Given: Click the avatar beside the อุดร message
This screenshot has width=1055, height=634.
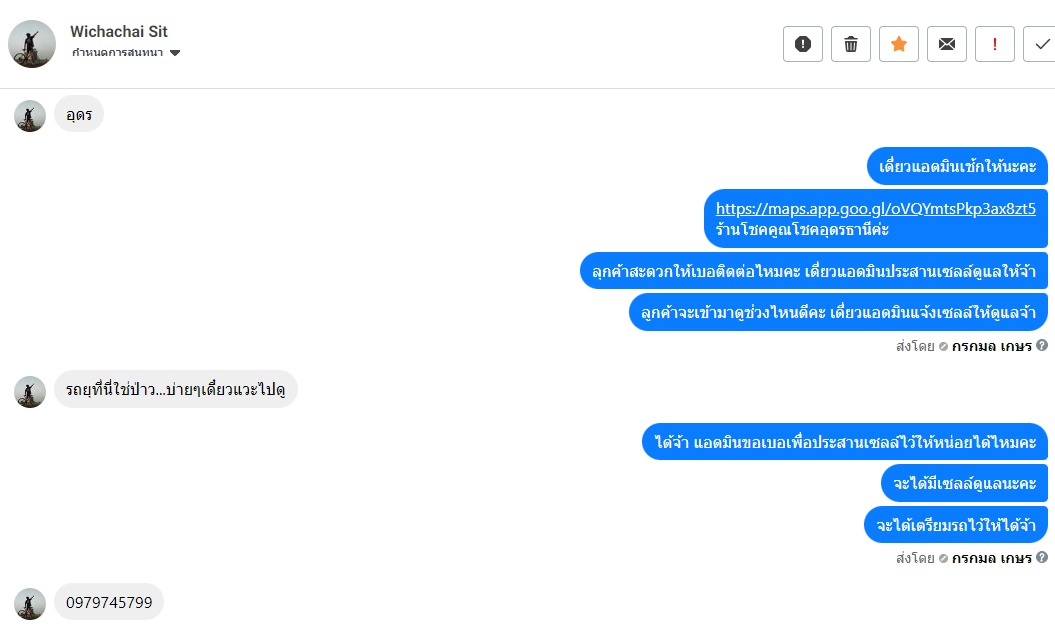Looking at the screenshot, I should pyautogui.click(x=30, y=116).
